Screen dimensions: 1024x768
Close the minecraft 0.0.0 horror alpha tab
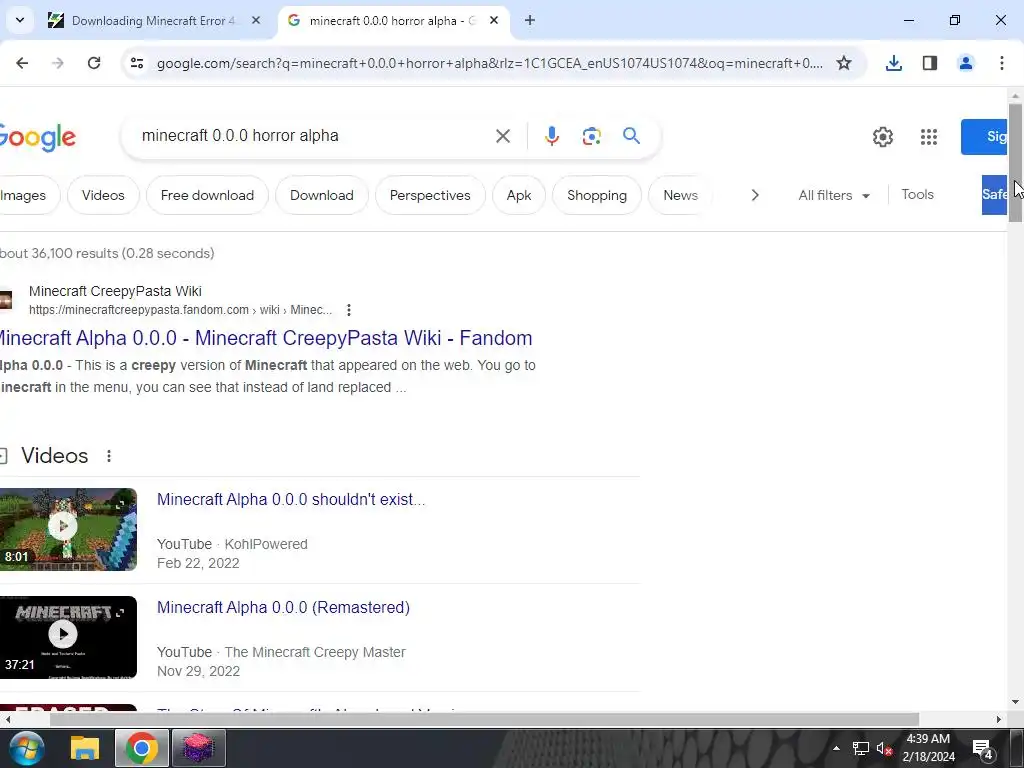494,20
